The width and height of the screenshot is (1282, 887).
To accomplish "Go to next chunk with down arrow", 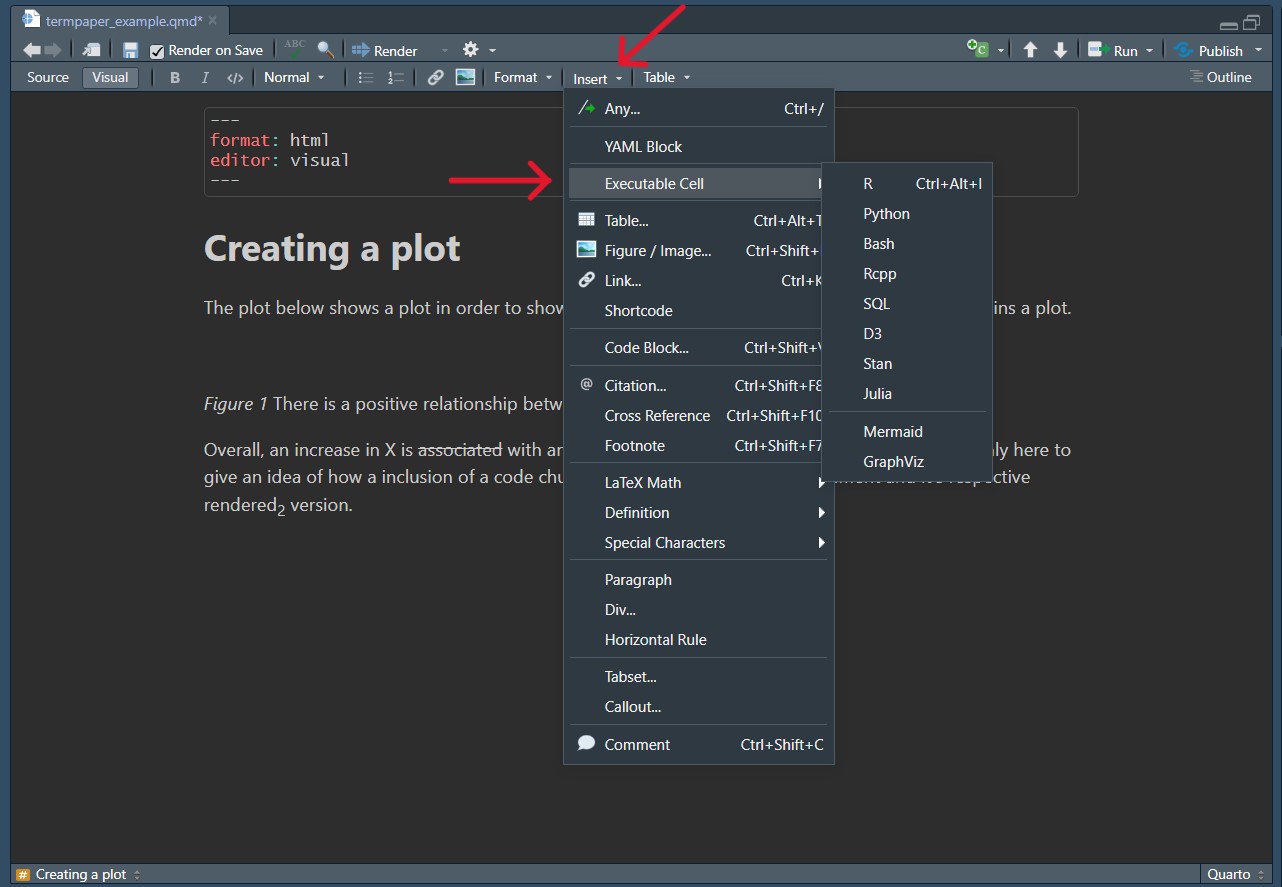I will tap(1060, 50).
